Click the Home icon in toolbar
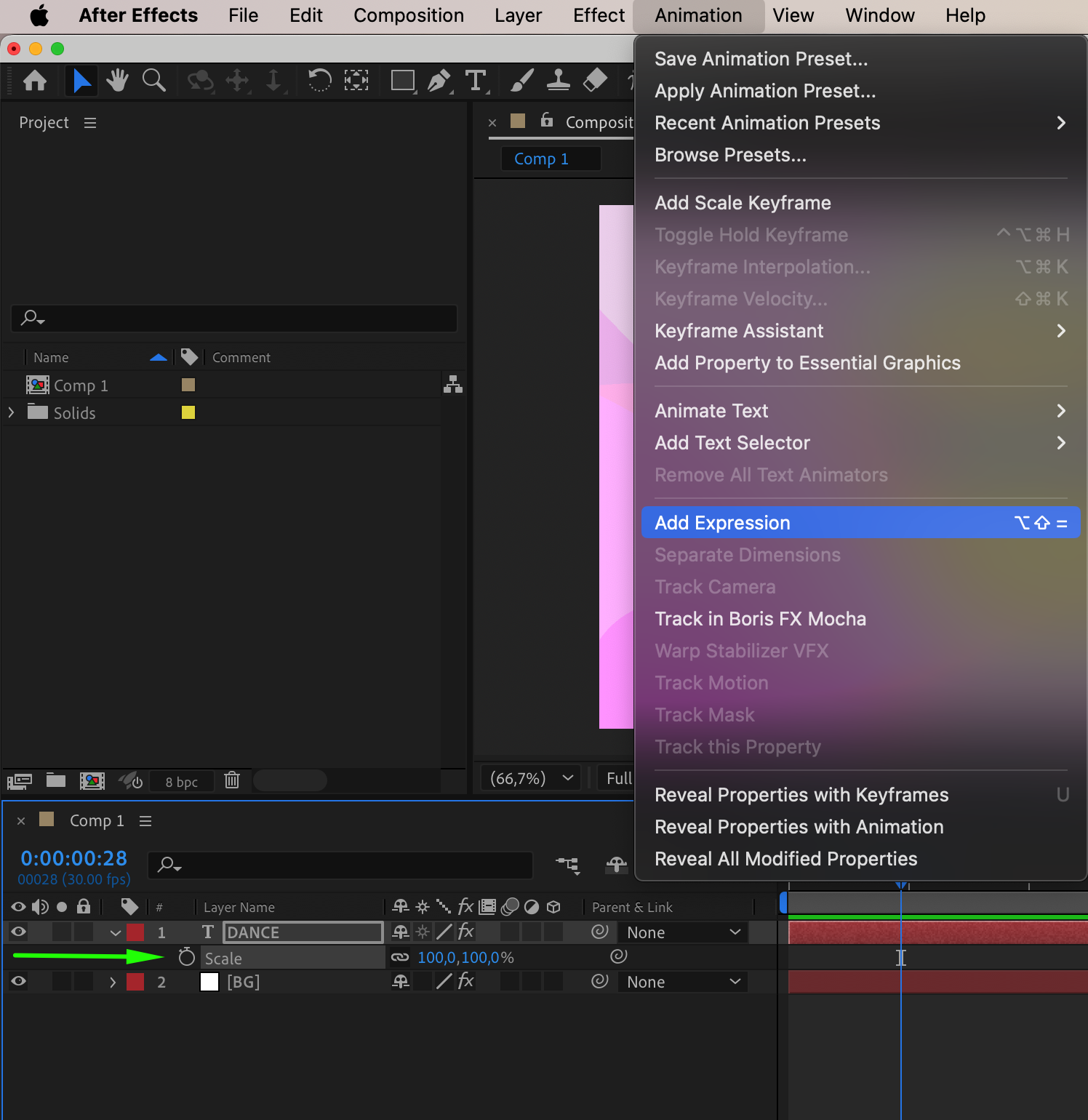Screen dimensions: 1088x1120 [35, 80]
